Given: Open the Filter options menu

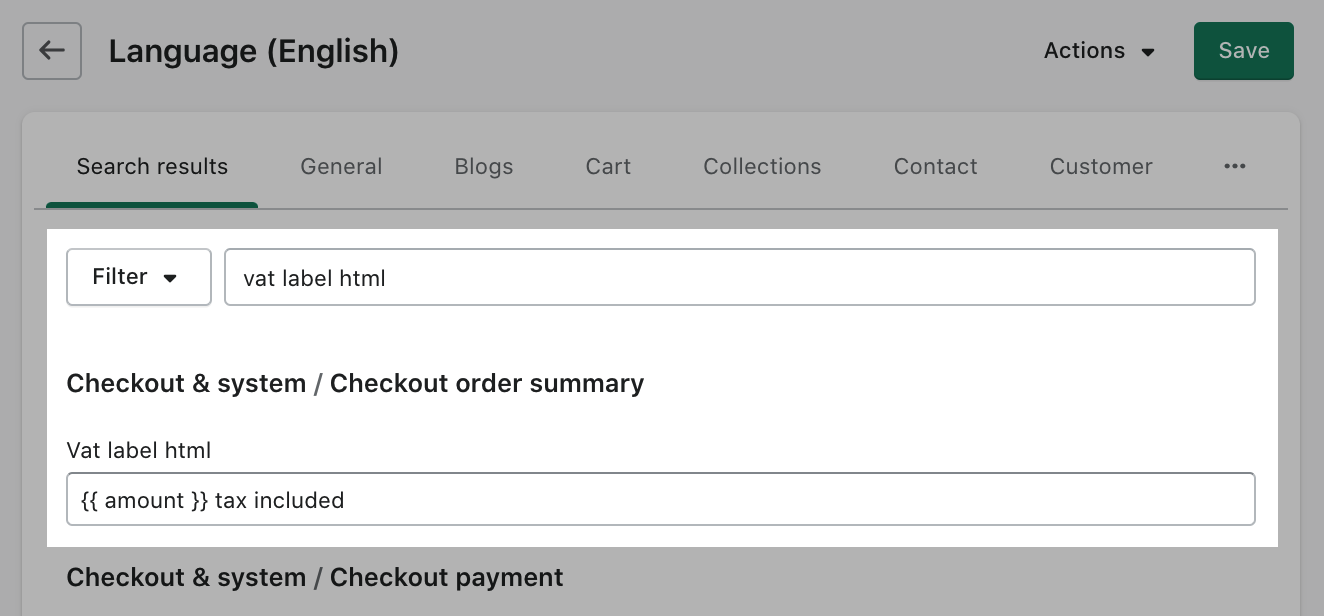Looking at the screenshot, I should 138,277.
